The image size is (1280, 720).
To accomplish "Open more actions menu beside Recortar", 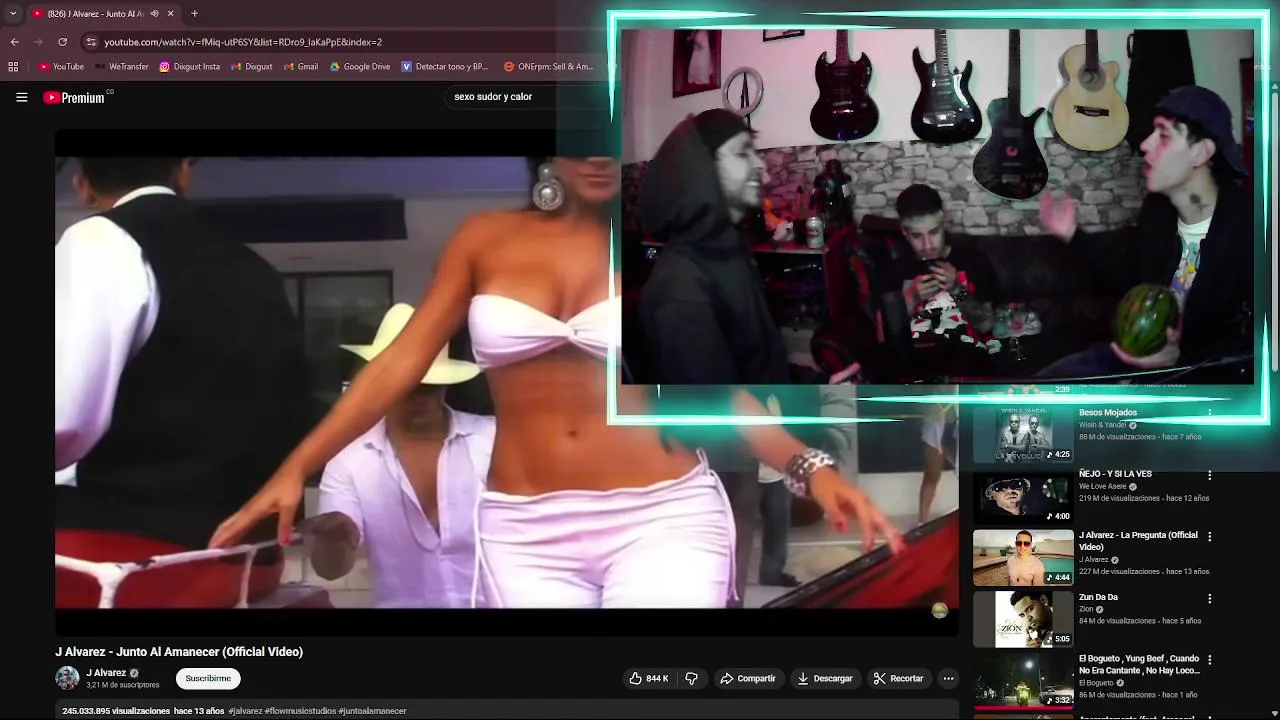I will coord(948,678).
